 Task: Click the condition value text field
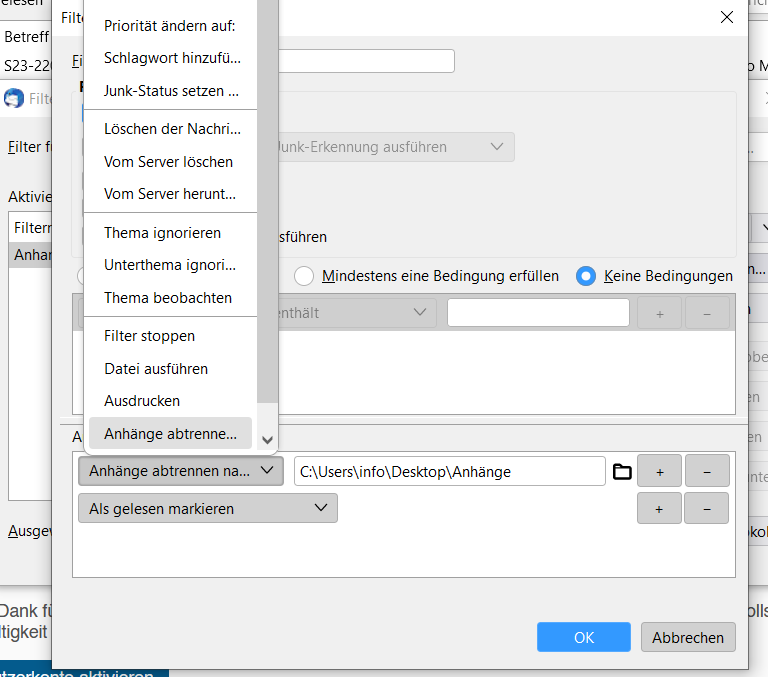pos(538,313)
